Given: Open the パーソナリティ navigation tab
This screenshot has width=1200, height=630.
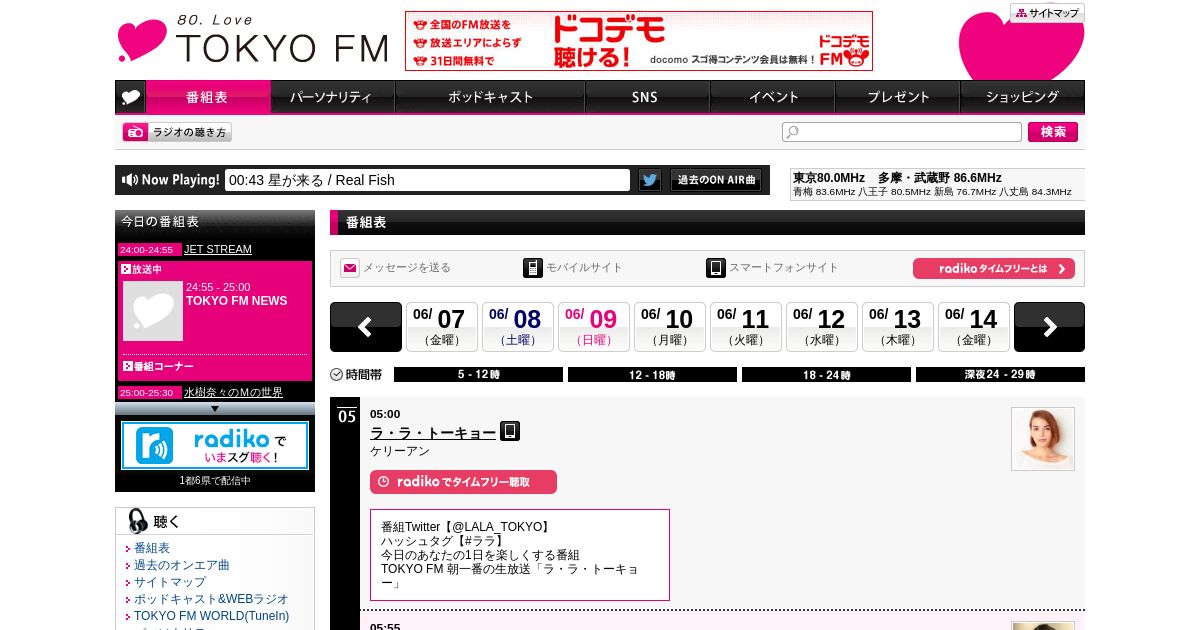Looking at the screenshot, I should (332, 97).
